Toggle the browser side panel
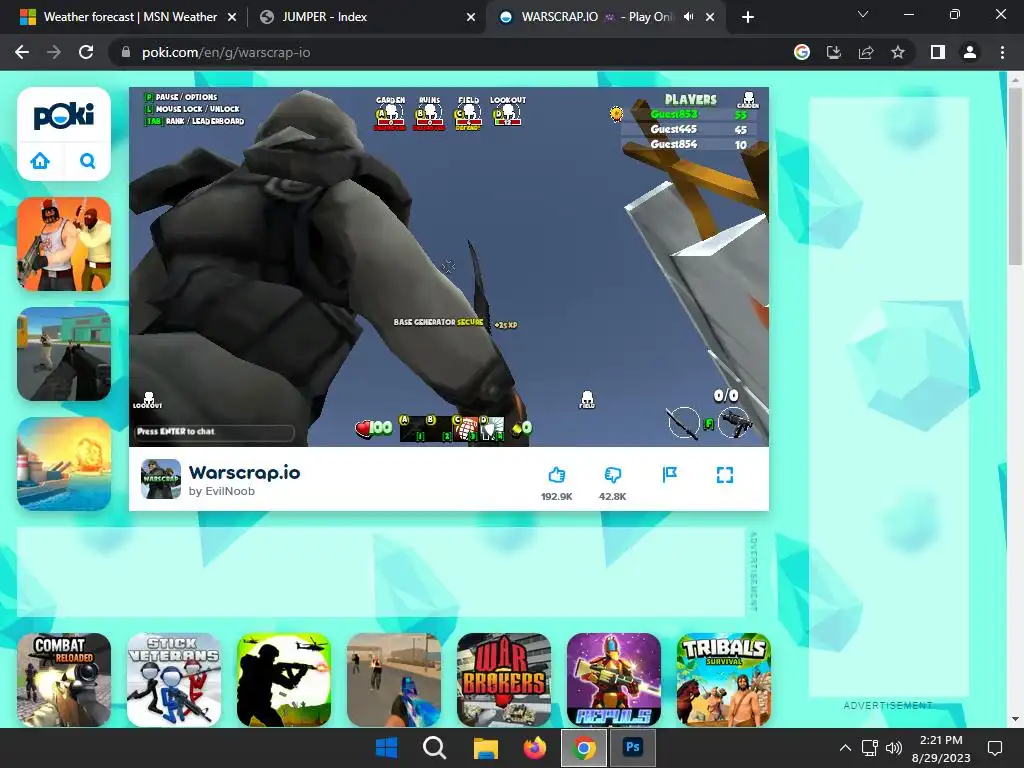This screenshot has width=1024, height=768. [x=938, y=52]
